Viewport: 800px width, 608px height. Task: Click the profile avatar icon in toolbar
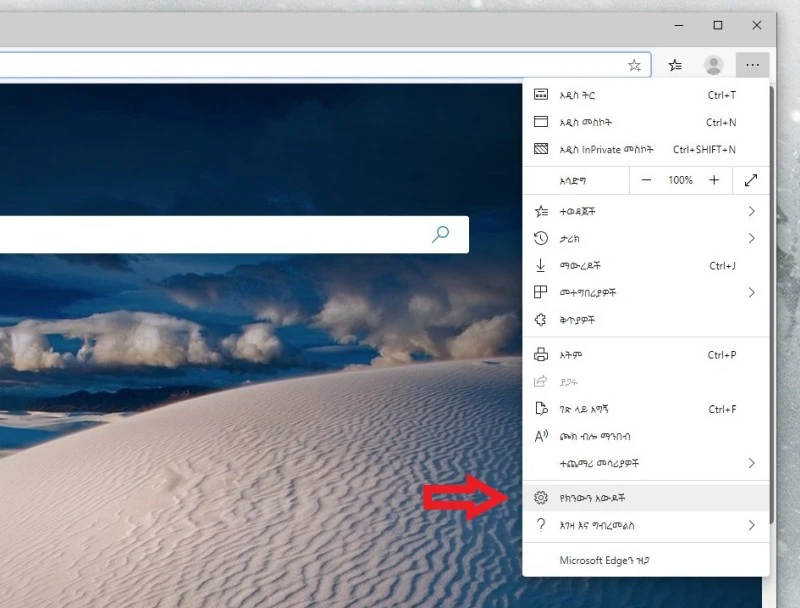713,64
